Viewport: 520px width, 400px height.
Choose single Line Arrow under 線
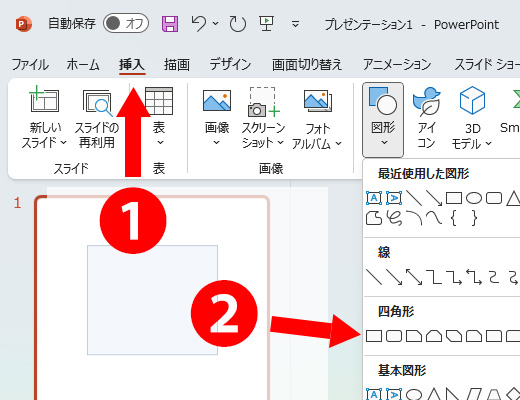coord(394,277)
